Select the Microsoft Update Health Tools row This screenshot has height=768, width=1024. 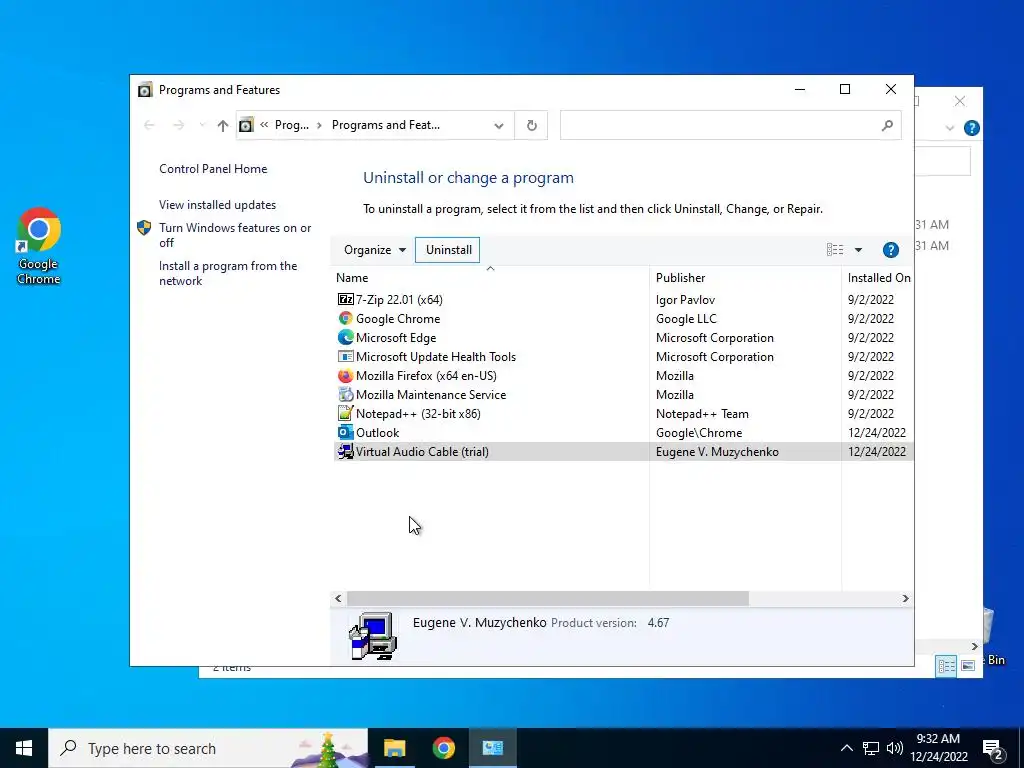(x=623, y=357)
